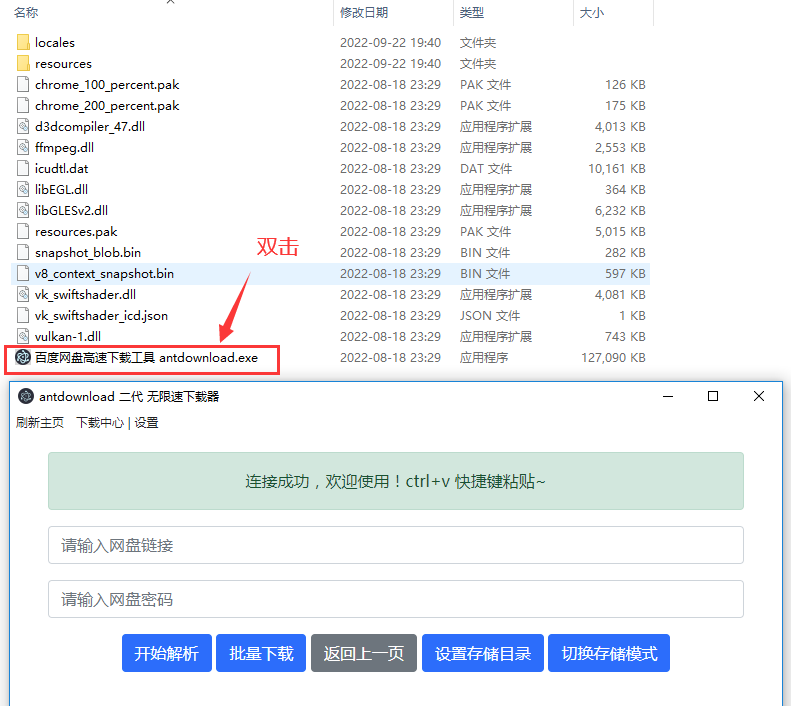Select chrome_100_percent.pak file icon
The width and height of the screenshot is (791, 706).
[23, 84]
